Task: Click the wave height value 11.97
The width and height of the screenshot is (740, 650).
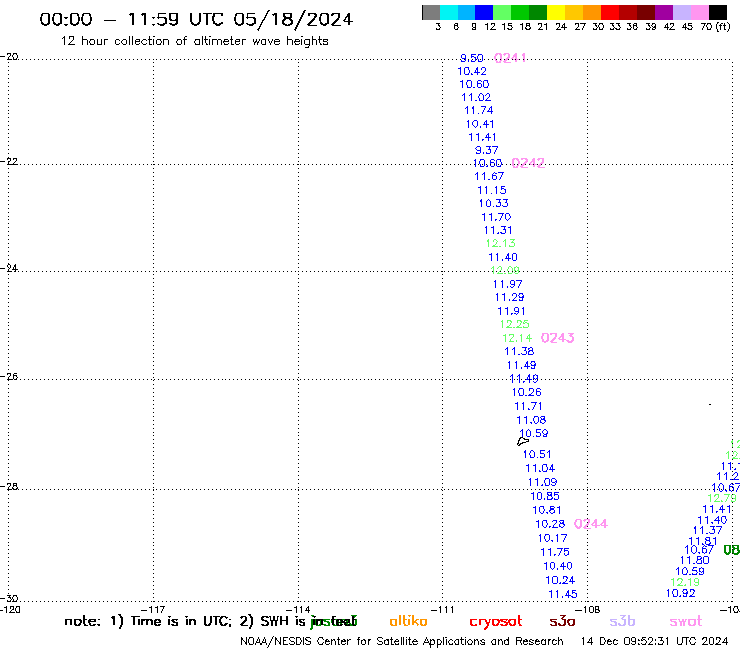Action: pyautogui.click(x=507, y=284)
